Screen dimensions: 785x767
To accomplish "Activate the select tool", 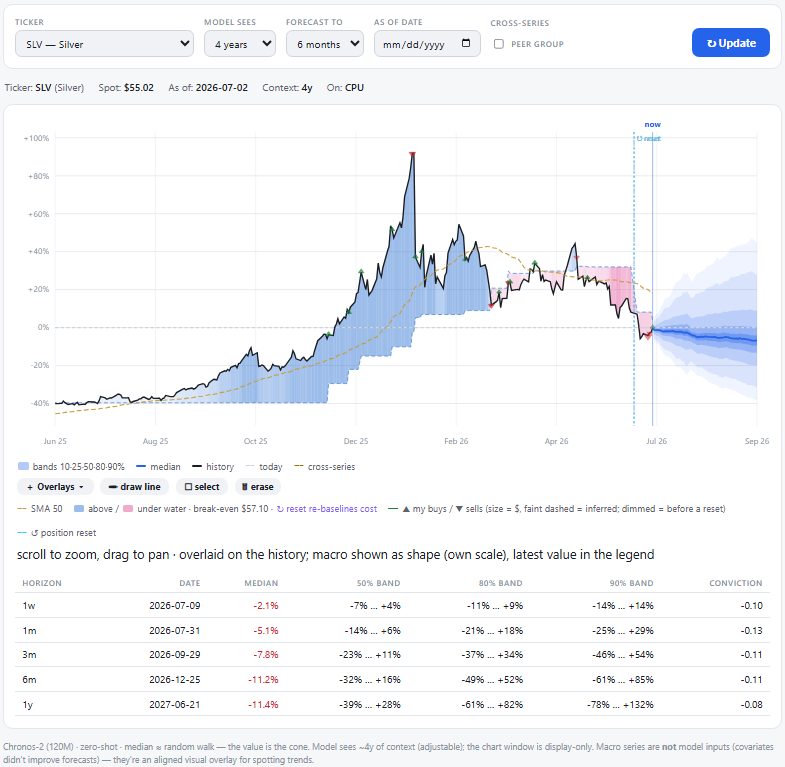I will (202, 487).
